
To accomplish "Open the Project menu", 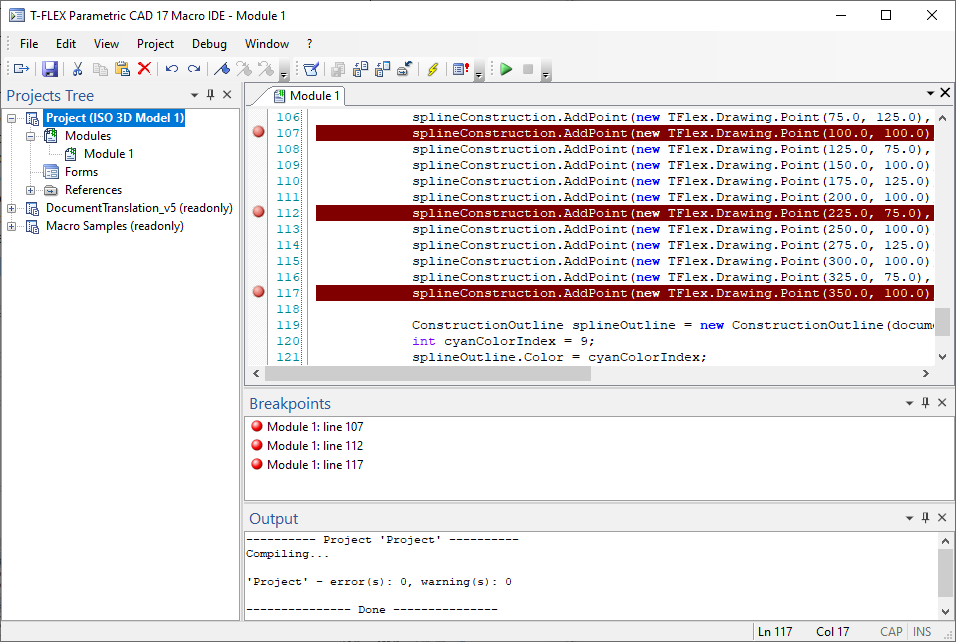I will coord(155,44).
